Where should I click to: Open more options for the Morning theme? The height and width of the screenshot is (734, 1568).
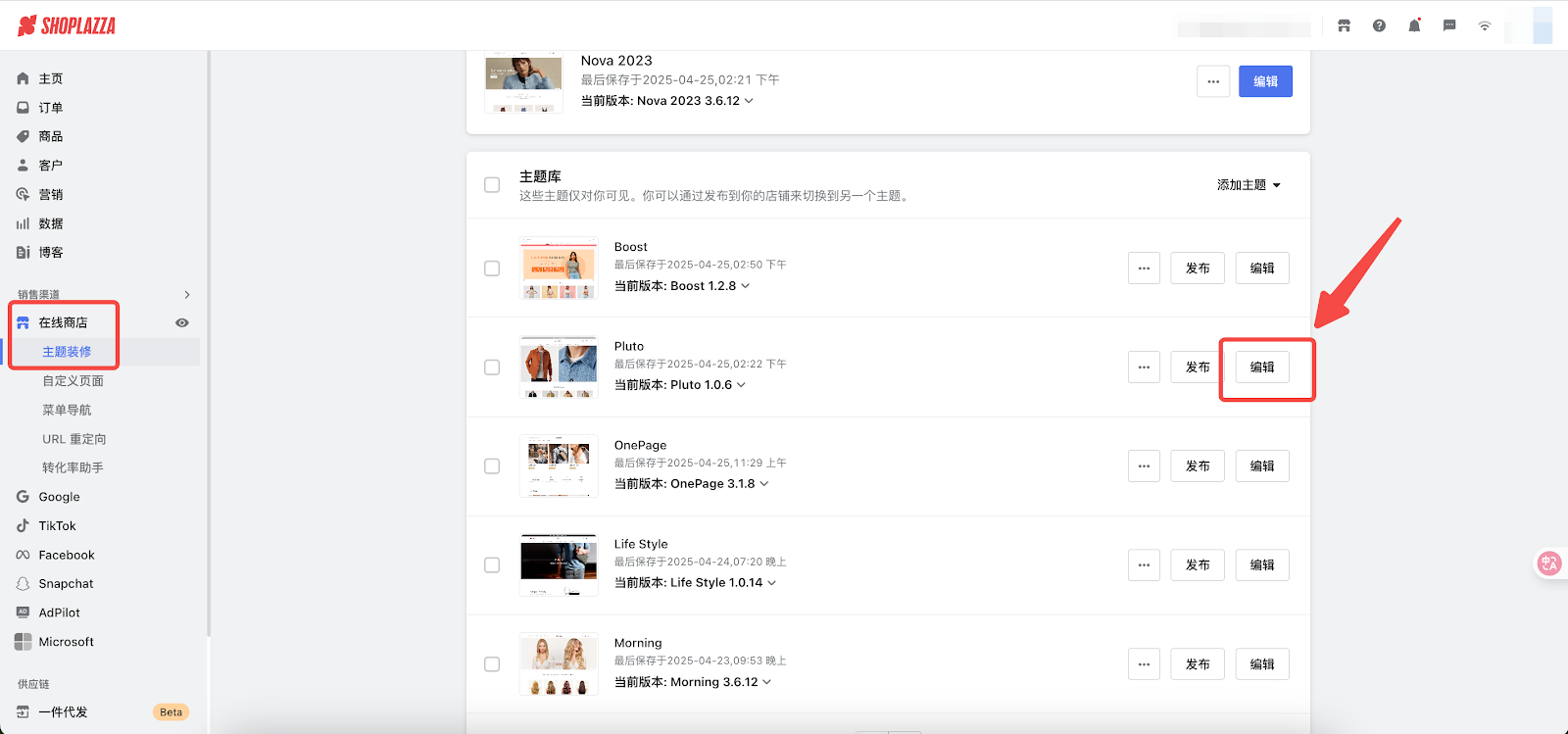tap(1144, 664)
